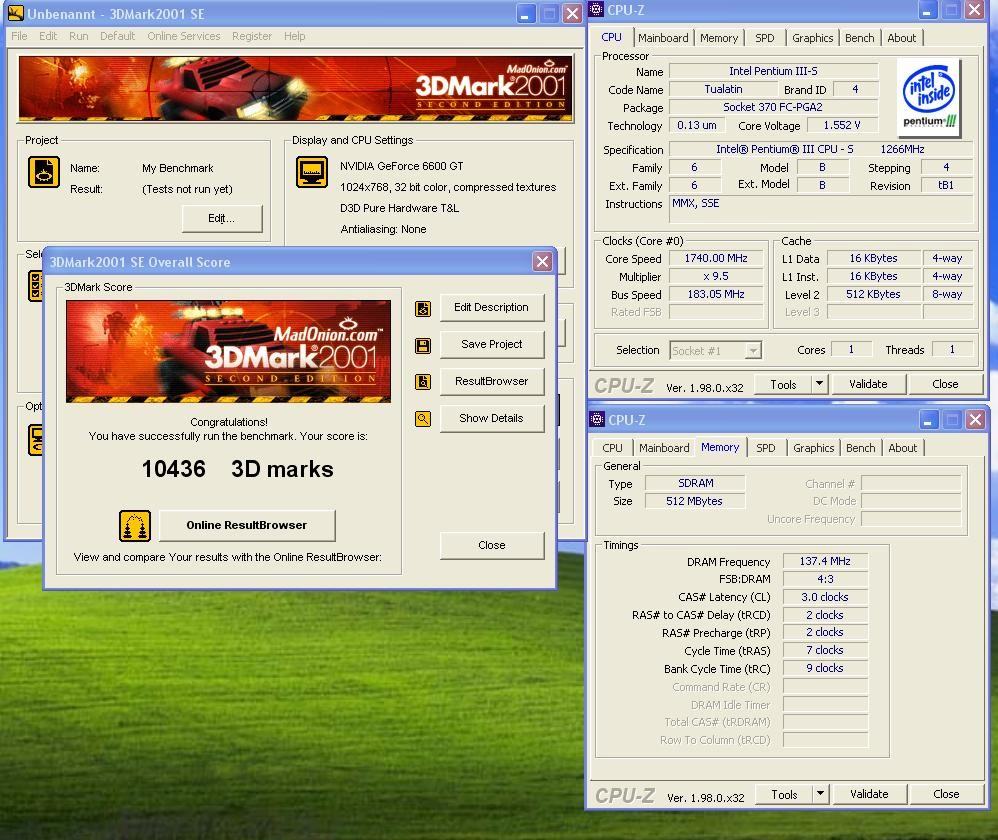This screenshot has height=840, width=998.
Task: Click the Intel Pentium III-S name field
Action: point(773,71)
